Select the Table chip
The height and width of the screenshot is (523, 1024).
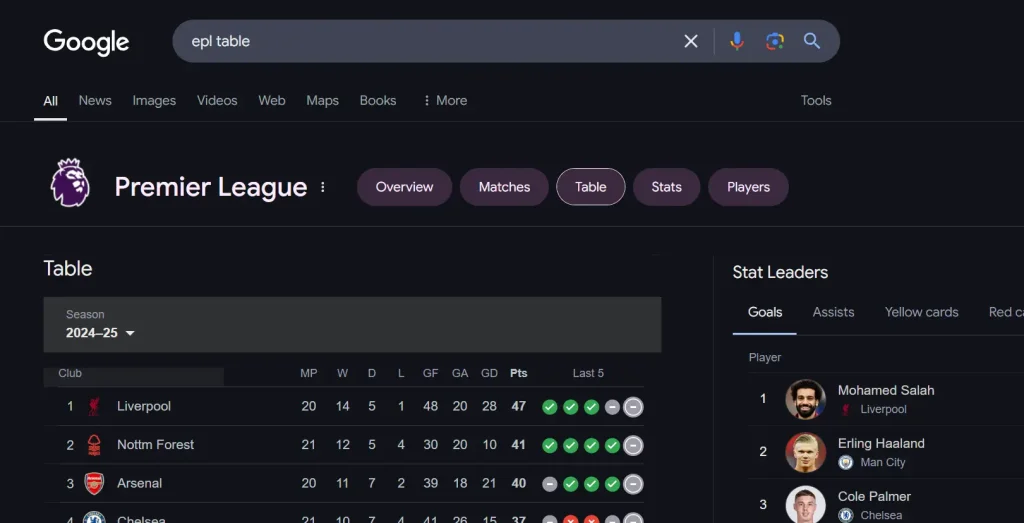[590, 187]
